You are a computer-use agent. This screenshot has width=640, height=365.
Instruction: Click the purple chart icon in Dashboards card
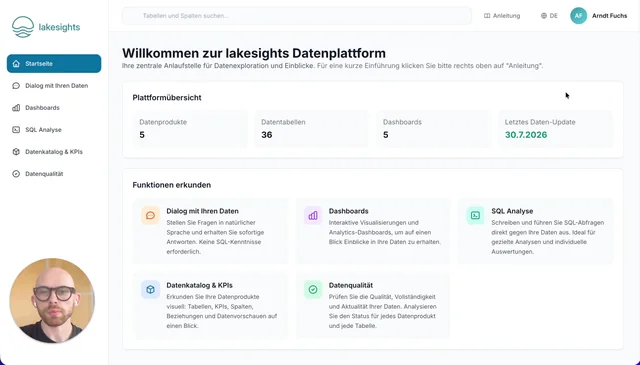click(x=313, y=216)
